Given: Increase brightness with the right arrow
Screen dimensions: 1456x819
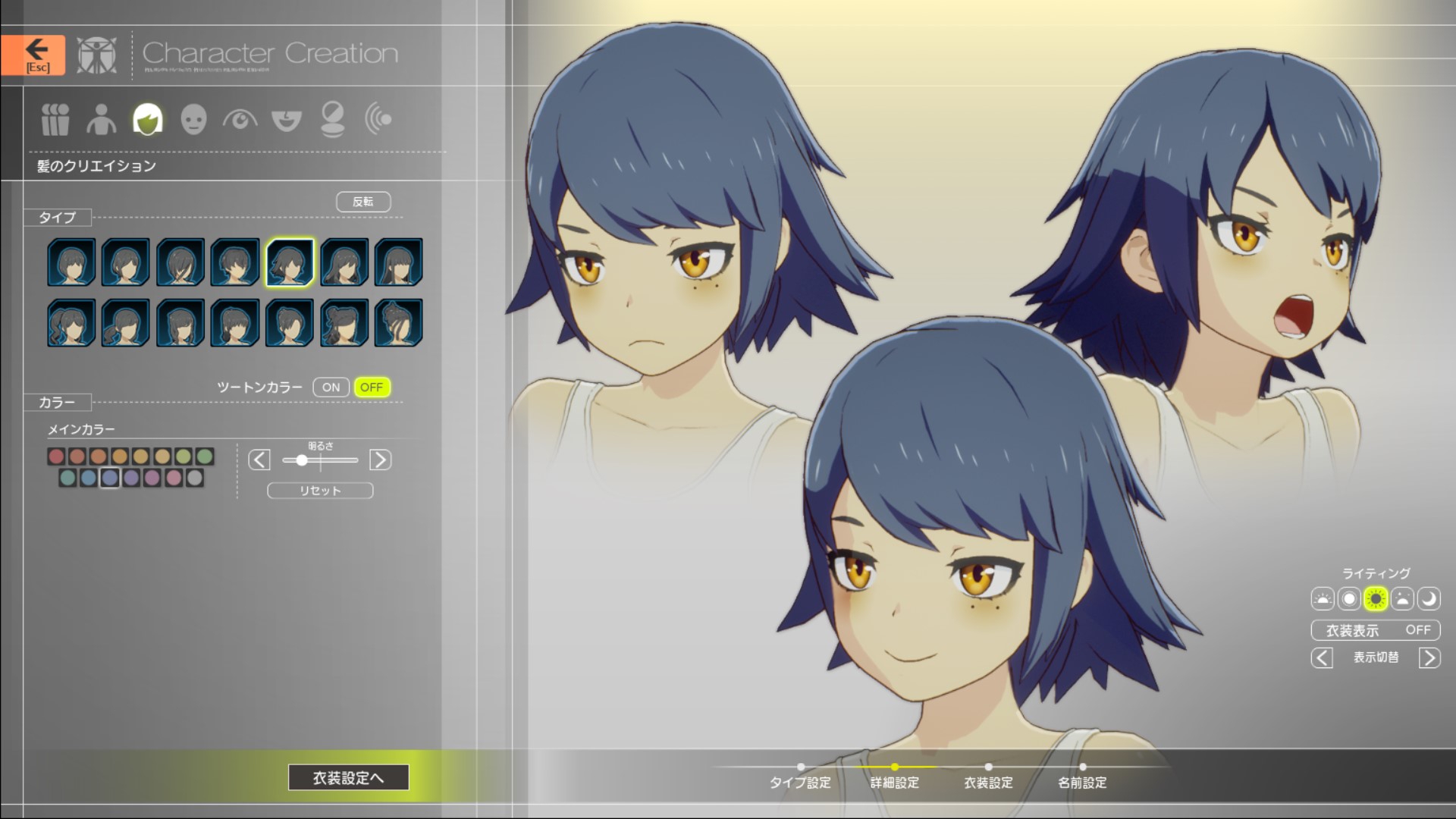Looking at the screenshot, I should pos(380,460).
